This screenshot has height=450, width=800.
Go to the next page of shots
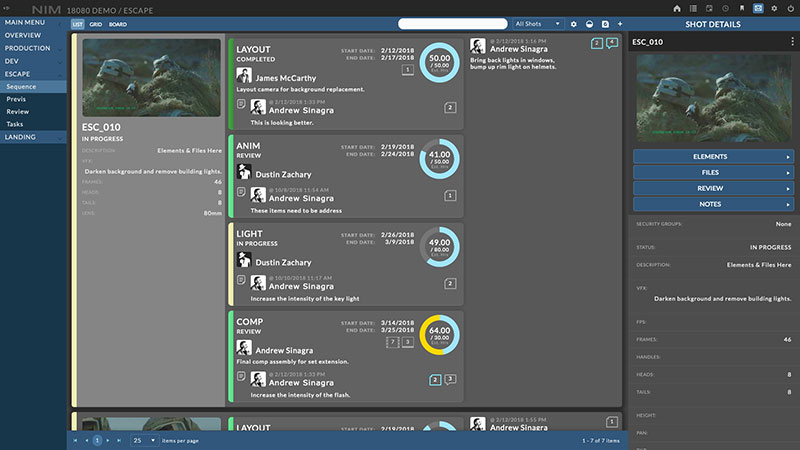(x=108, y=440)
